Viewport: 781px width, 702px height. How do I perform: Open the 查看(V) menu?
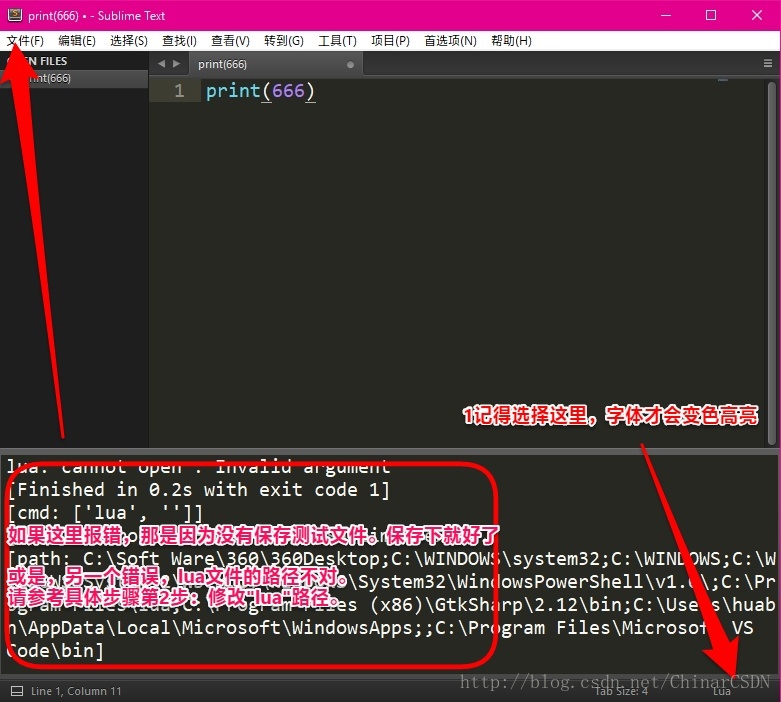(x=230, y=41)
